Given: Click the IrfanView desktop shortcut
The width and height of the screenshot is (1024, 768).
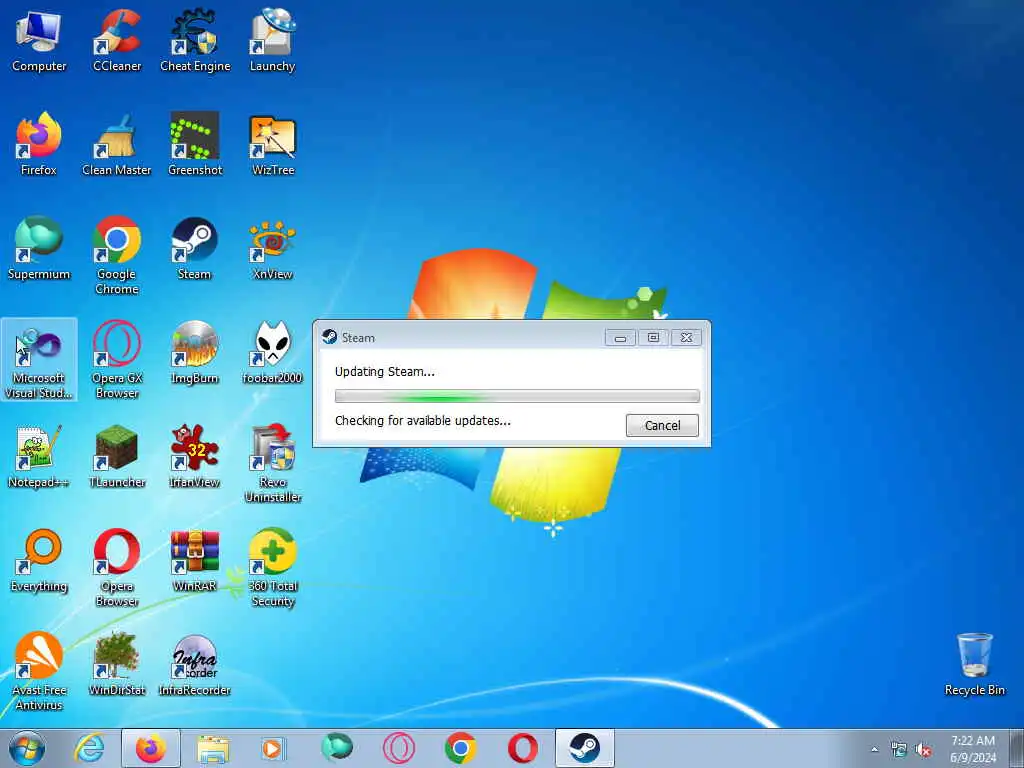Looking at the screenshot, I should pos(195,457).
